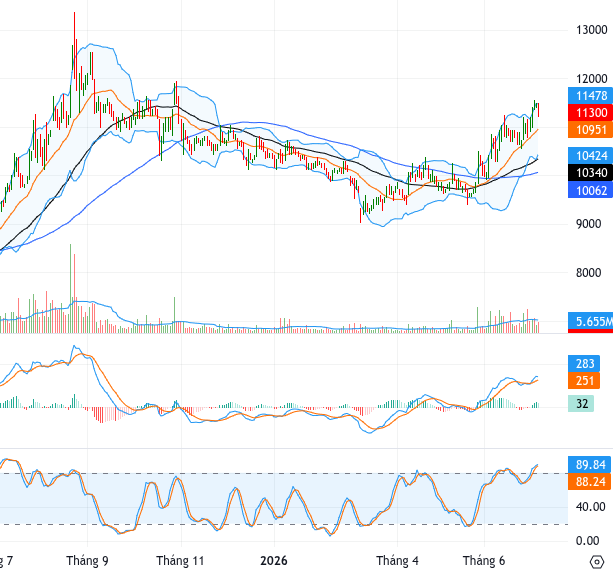Click the orange 10951 moving average label
Image resolution: width=613 pixels, height=570 pixels.
click(590, 130)
